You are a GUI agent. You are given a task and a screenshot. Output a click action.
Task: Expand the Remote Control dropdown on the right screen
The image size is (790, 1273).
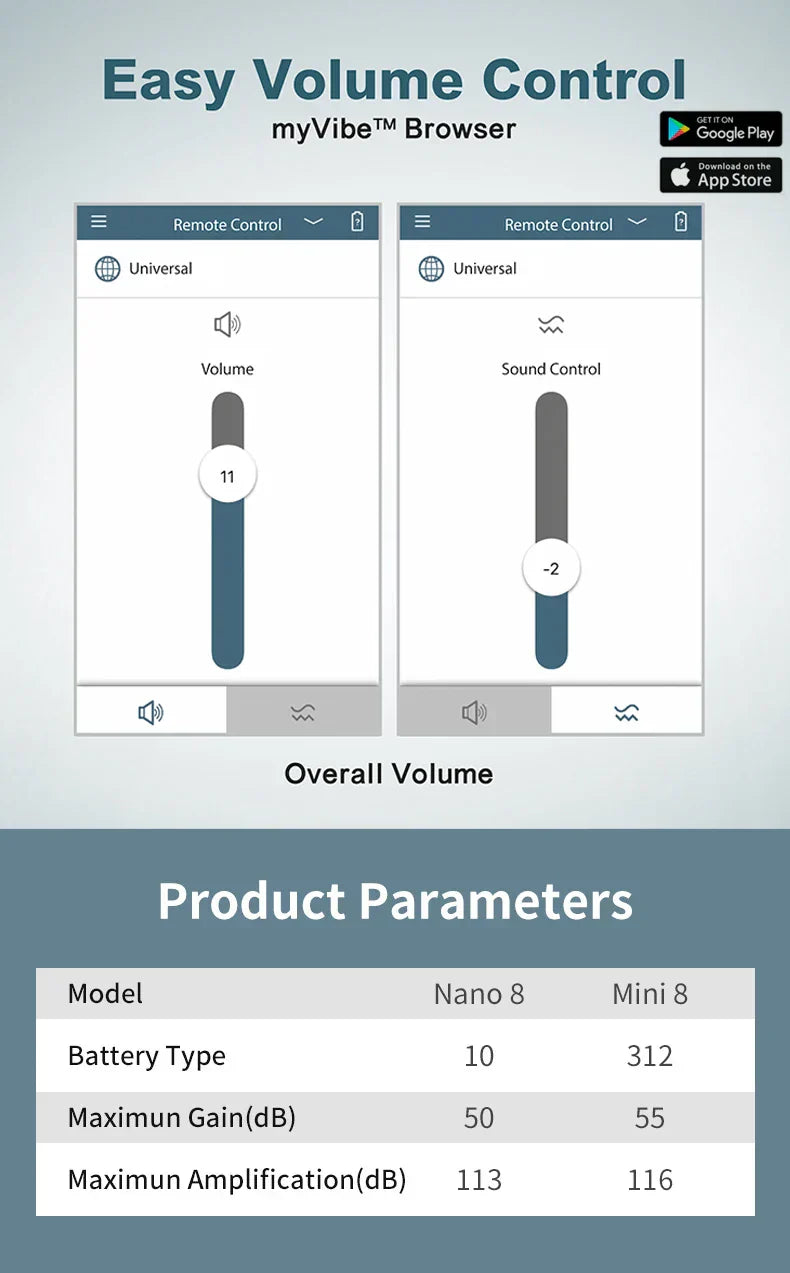pos(637,223)
